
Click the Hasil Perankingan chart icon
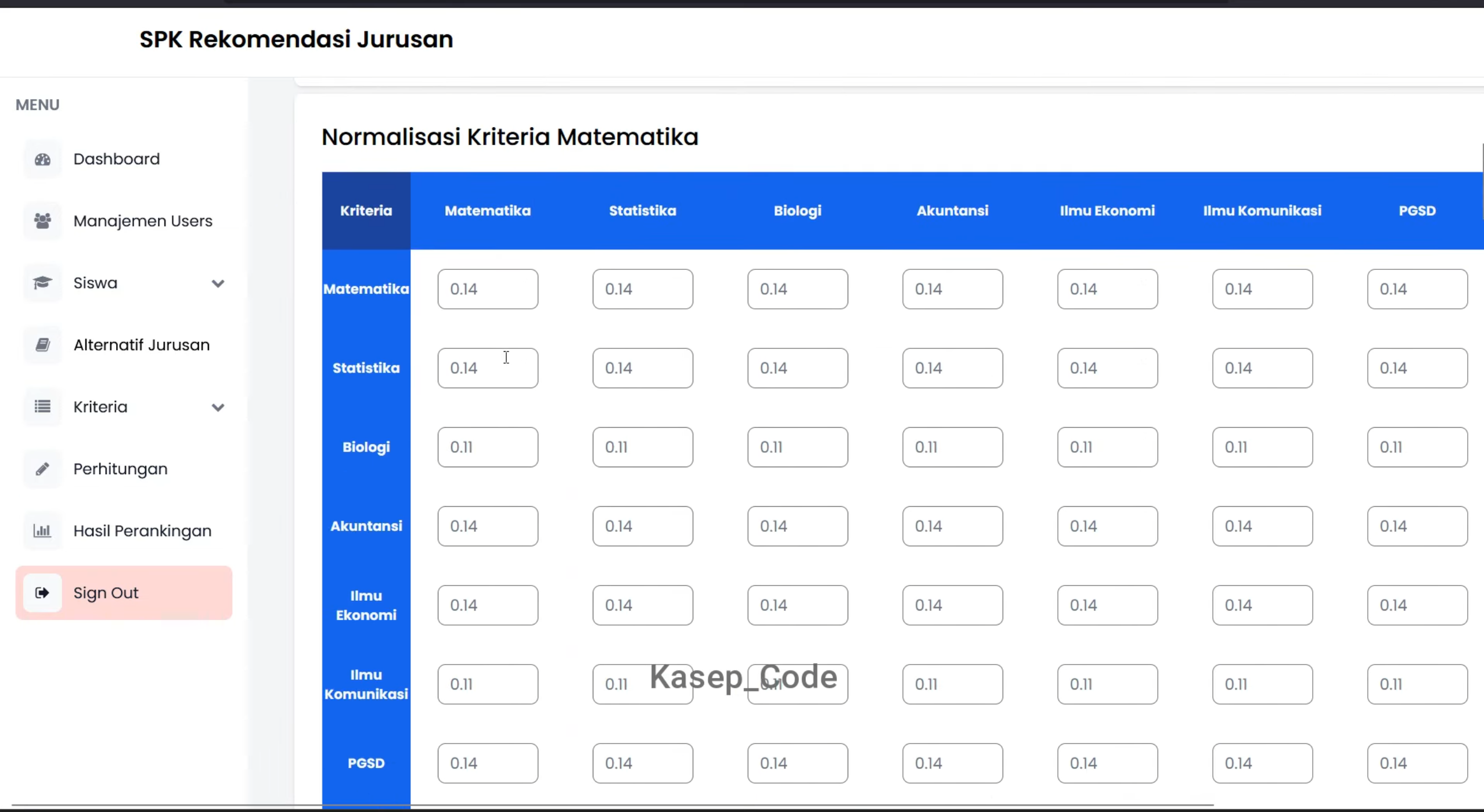pos(42,531)
